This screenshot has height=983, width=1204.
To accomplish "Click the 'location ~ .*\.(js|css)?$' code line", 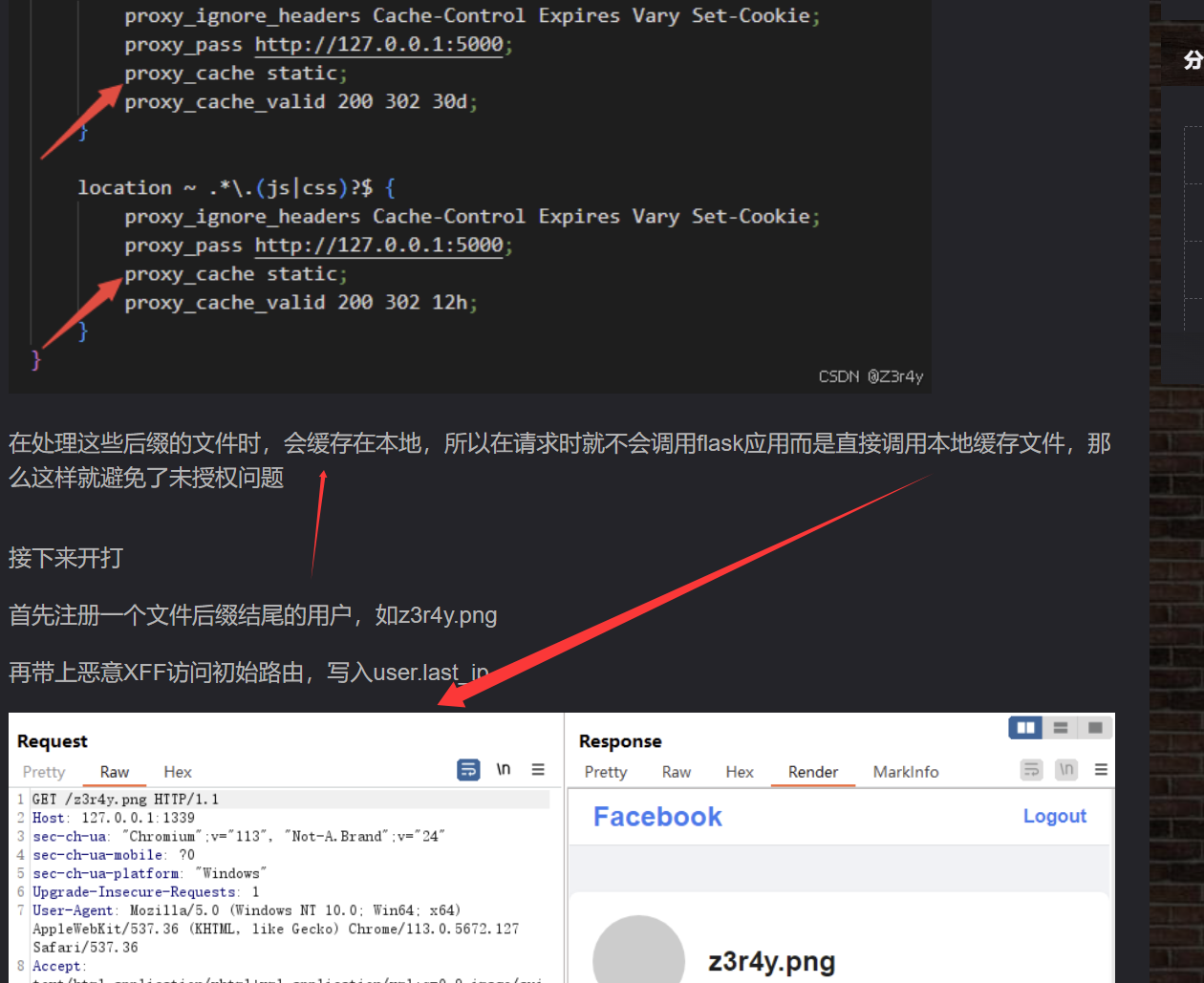I will click(236, 187).
